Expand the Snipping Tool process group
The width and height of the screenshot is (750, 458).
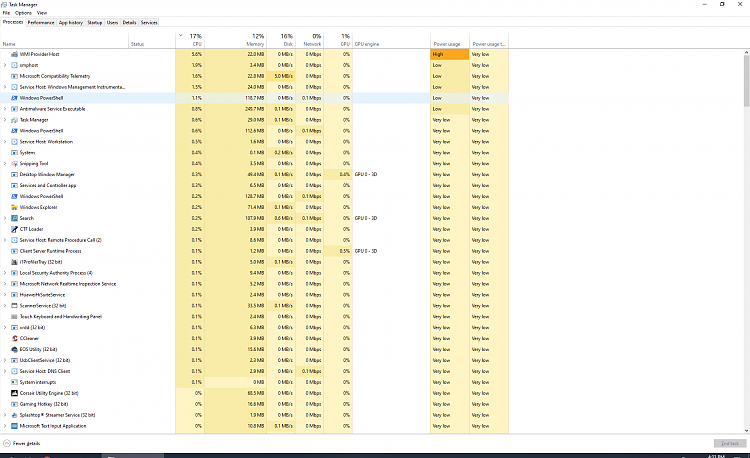(x=5, y=164)
